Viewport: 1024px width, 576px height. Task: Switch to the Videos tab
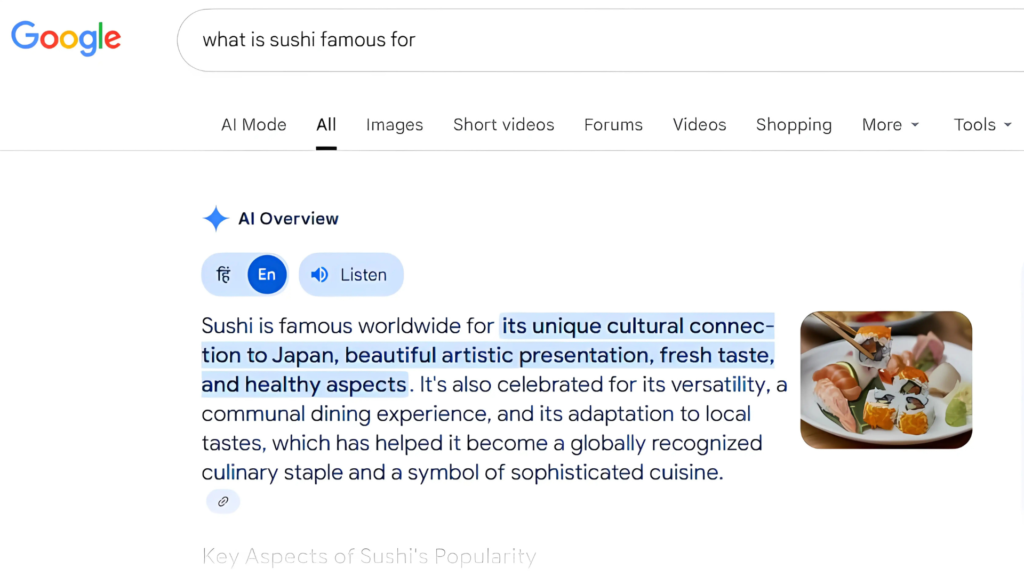point(699,125)
